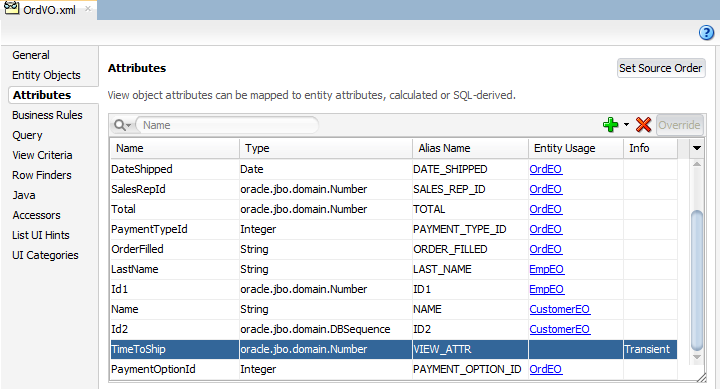Sort by Entity Usage column header
720x389 pixels.
click(x=576, y=148)
